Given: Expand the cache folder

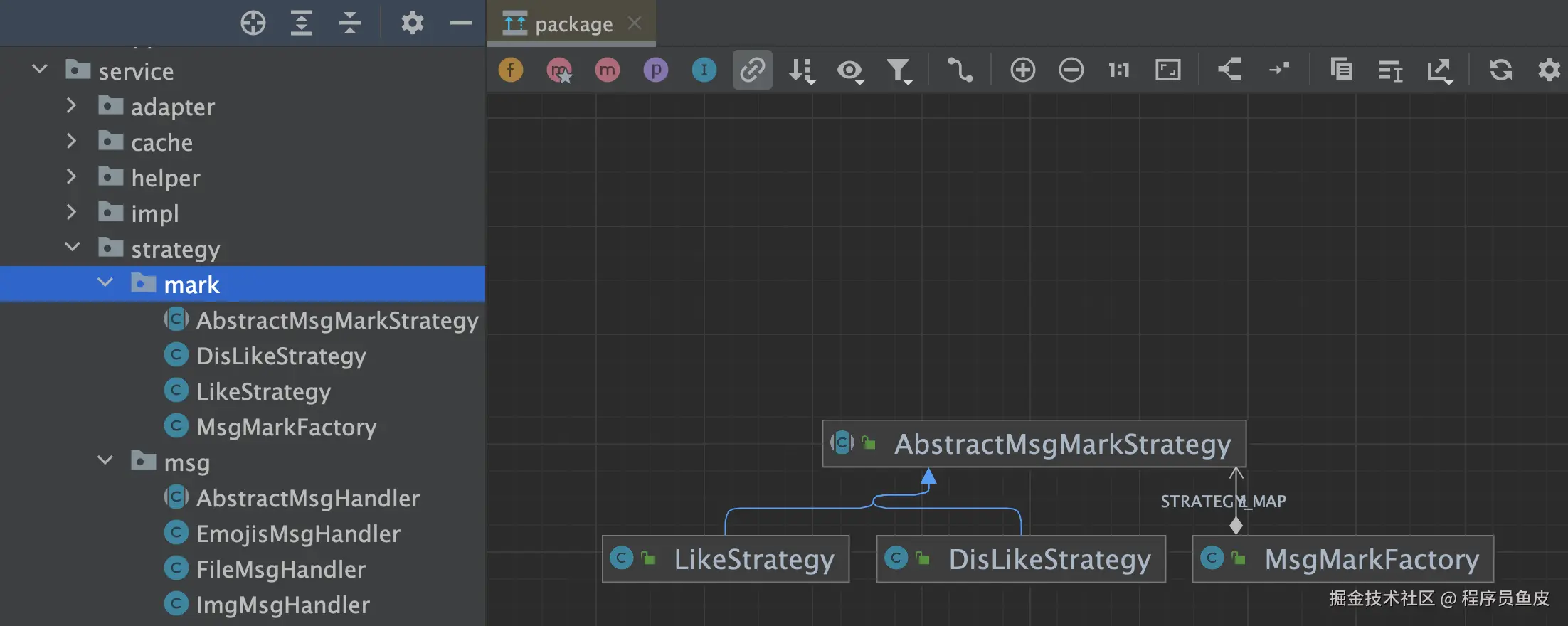Looking at the screenshot, I should pos(71,141).
